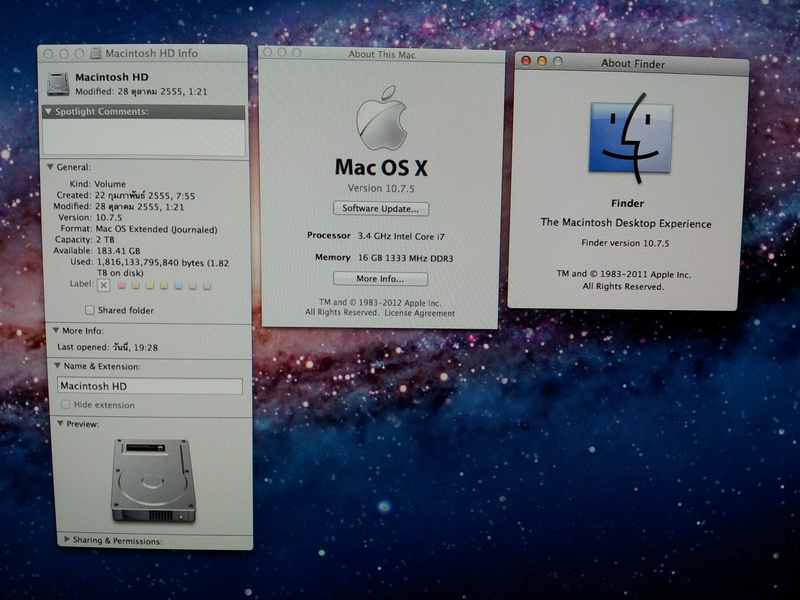Viewport: 800px width, 600px height.
Task: Open More Info in About This Mac
Action: point(381,279)
